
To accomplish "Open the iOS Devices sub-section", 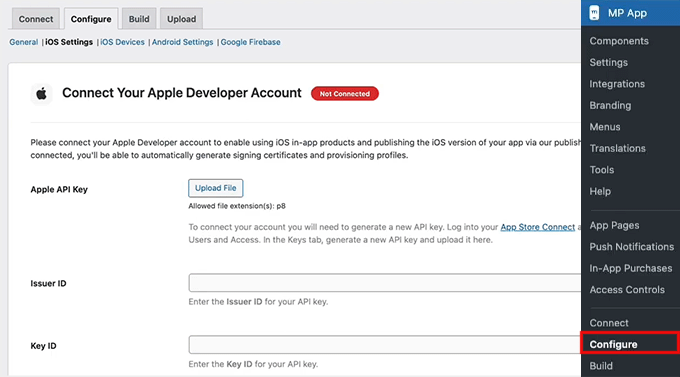I will tap(122, 42).
